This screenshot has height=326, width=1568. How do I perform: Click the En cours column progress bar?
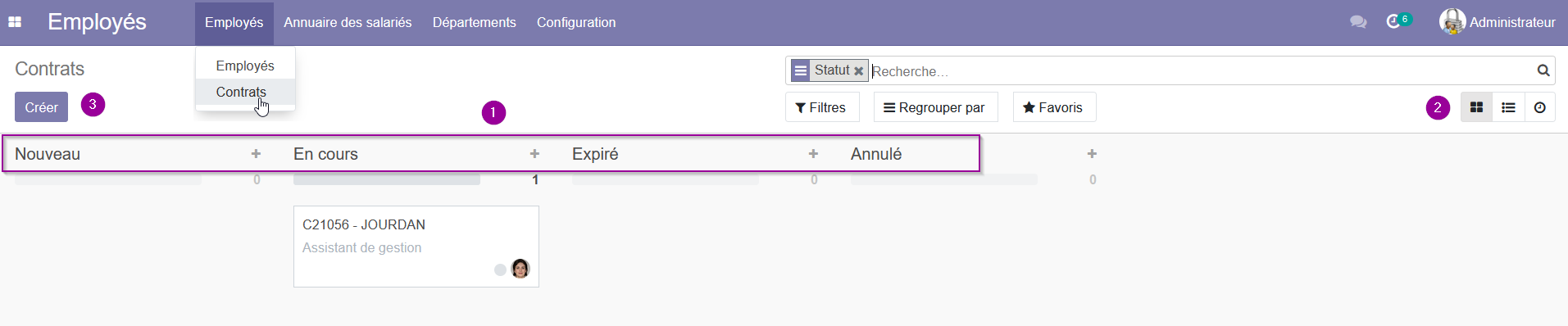coord(387,179)
